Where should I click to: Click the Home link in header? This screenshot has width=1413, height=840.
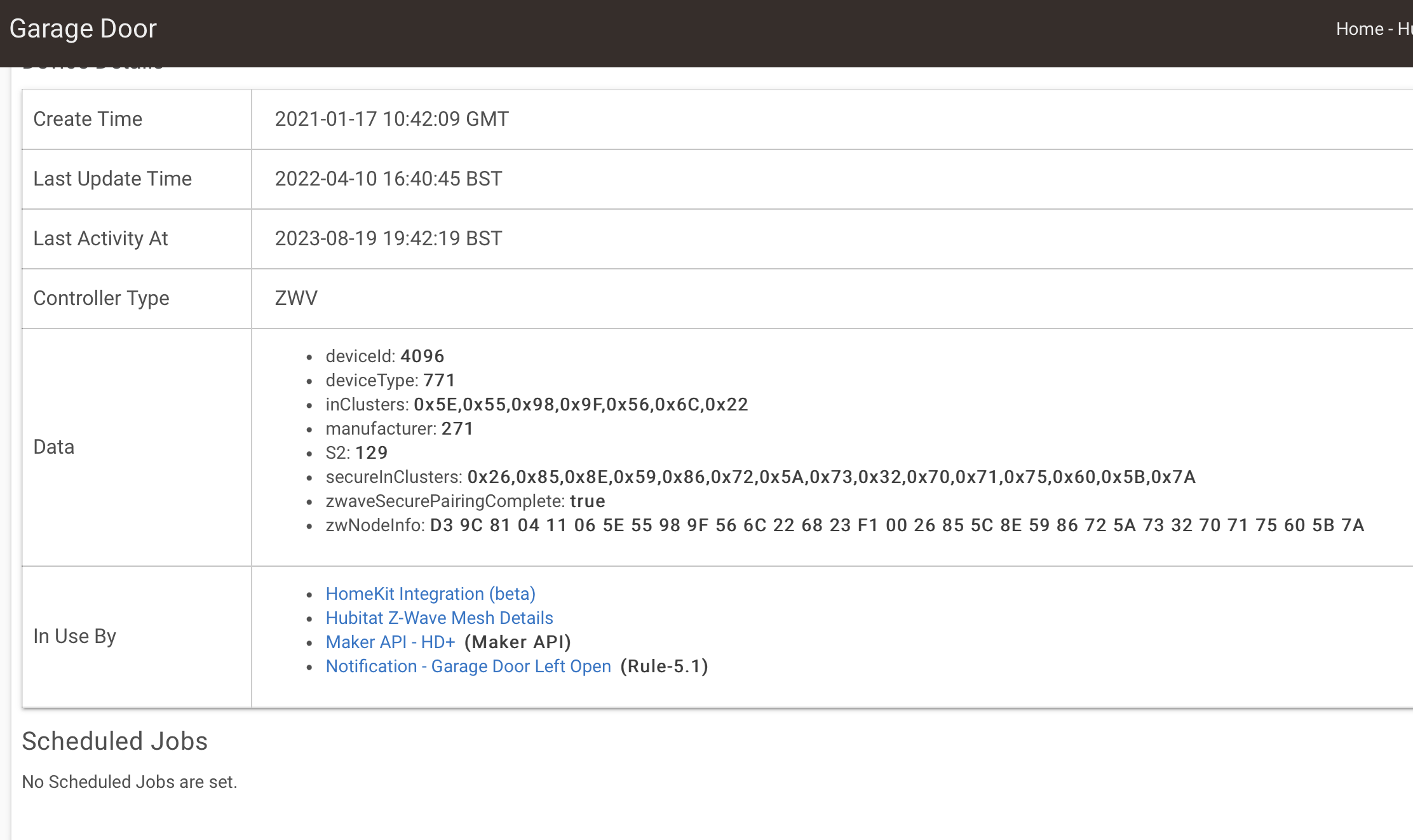pos(1359,29)
